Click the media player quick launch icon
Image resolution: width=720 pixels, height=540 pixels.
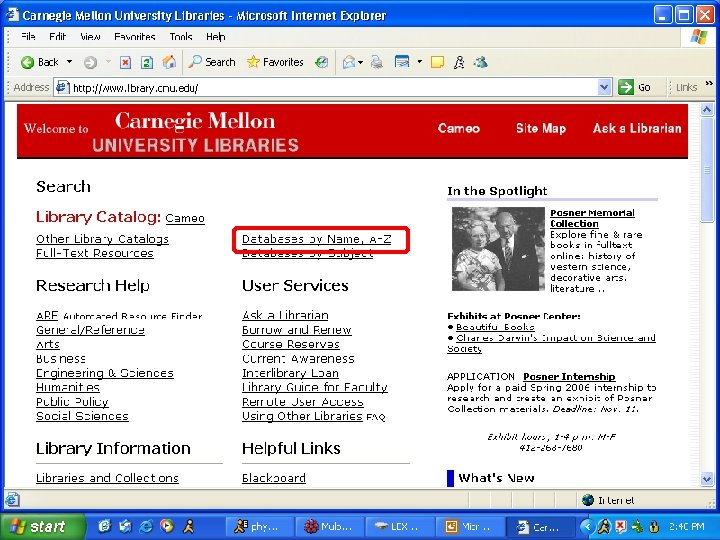[x=167, y=526]
